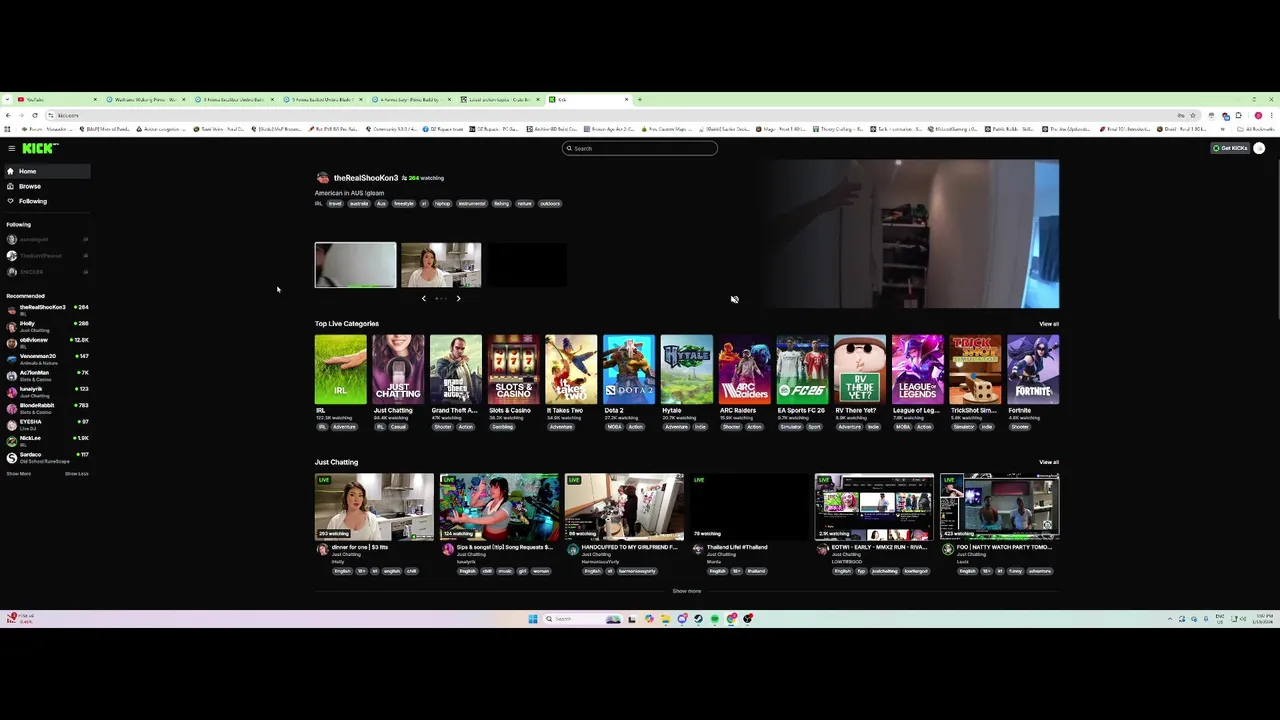Show previous featured stream arrow

click(x=423, y=298)
